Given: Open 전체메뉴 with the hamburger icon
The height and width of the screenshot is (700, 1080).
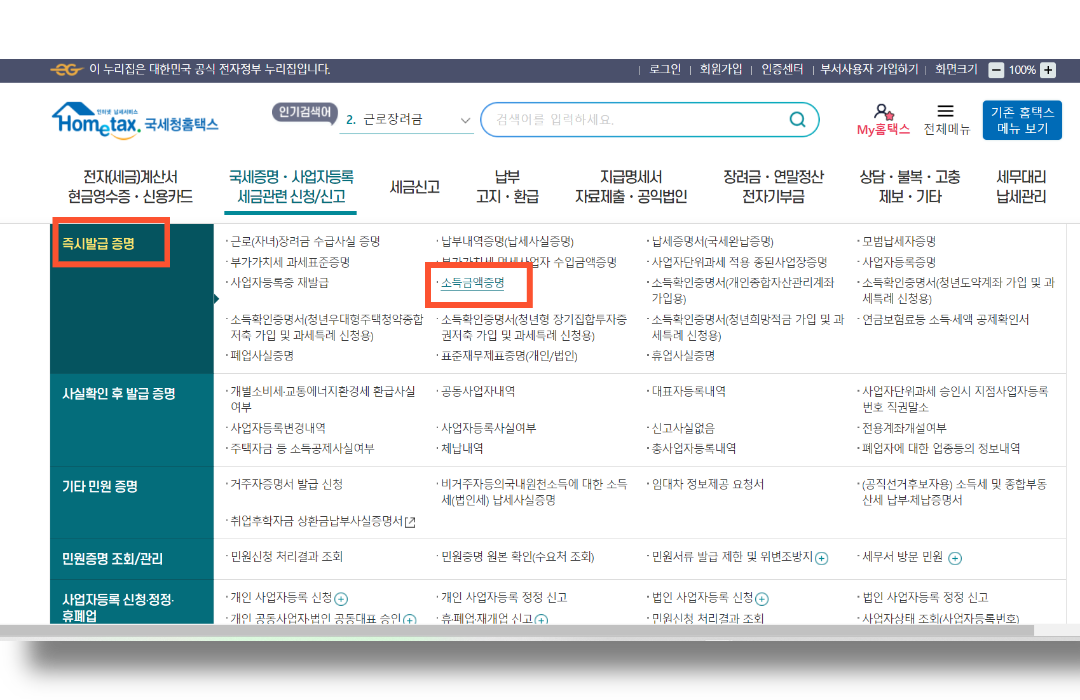Looking at the screenshot, I should point(944,112).
